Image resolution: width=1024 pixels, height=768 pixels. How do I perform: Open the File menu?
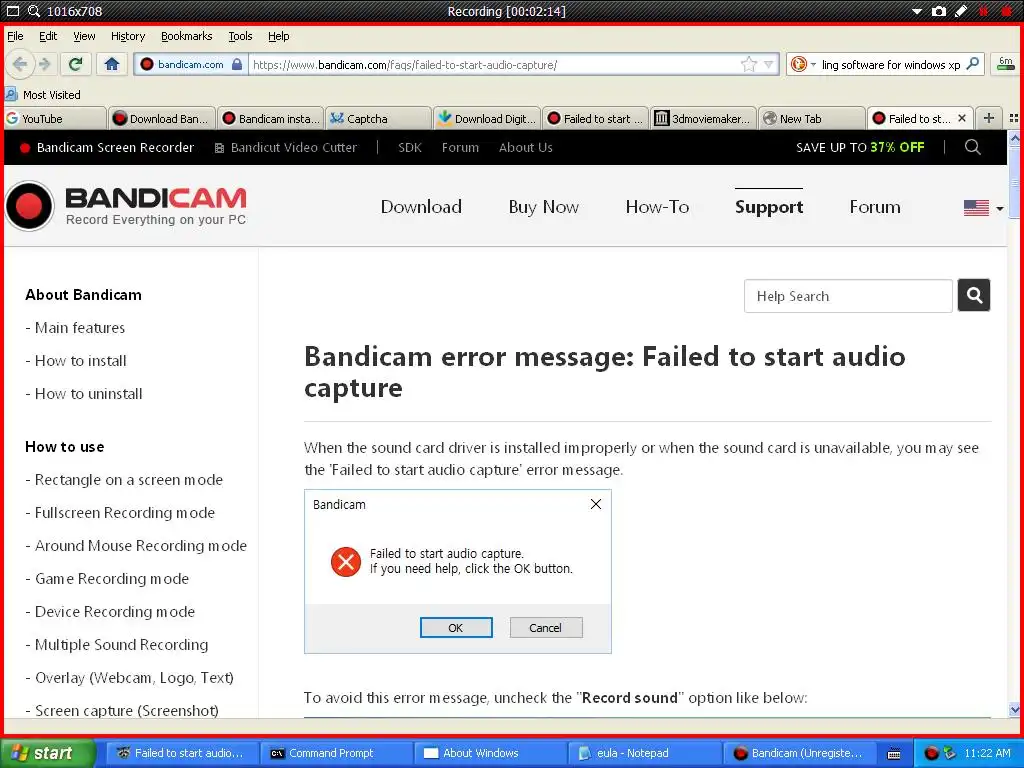tap(15, 36)
